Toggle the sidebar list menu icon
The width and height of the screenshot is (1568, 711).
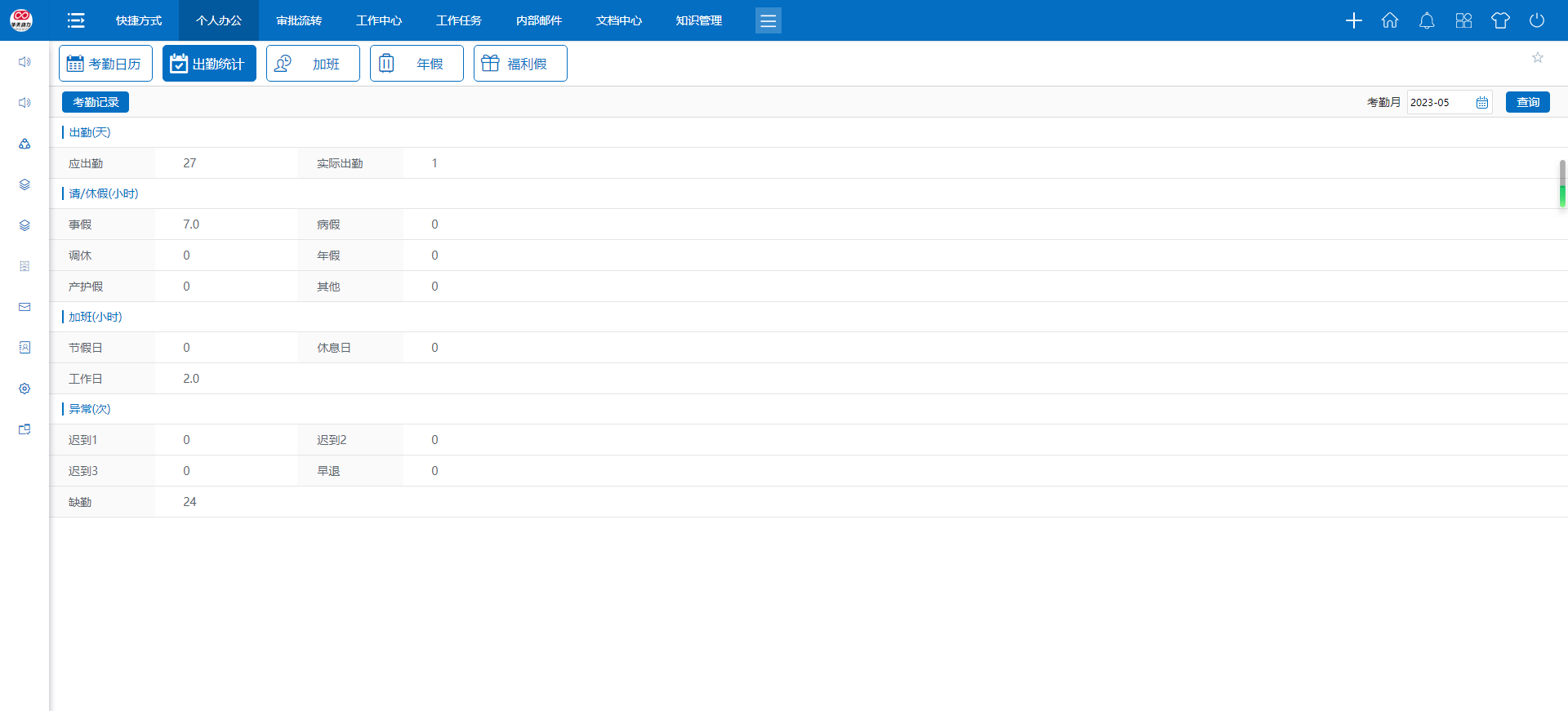point(76,20)
